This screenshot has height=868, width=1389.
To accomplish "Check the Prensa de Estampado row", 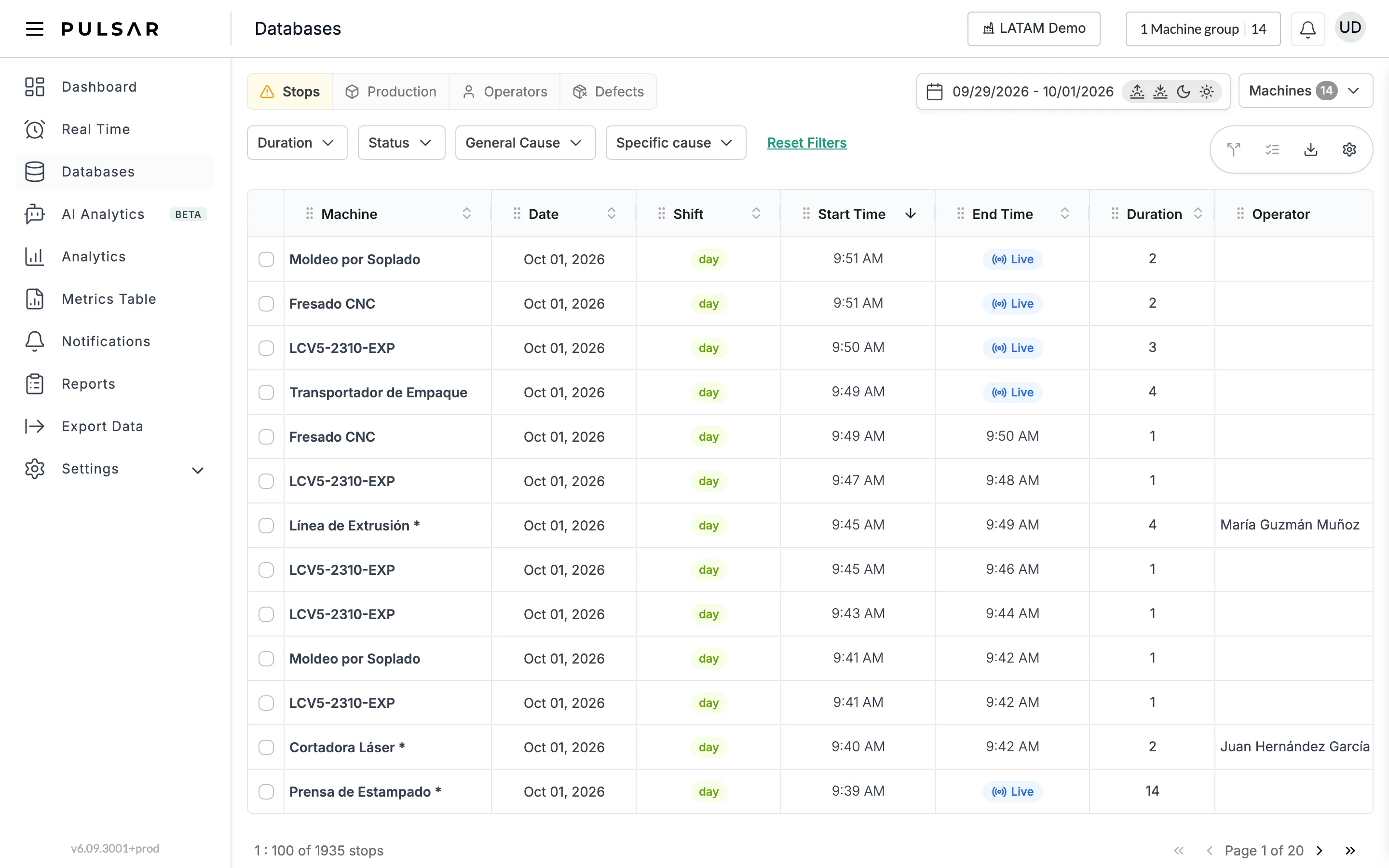I will pyautogui.click(x=266, y=792).
